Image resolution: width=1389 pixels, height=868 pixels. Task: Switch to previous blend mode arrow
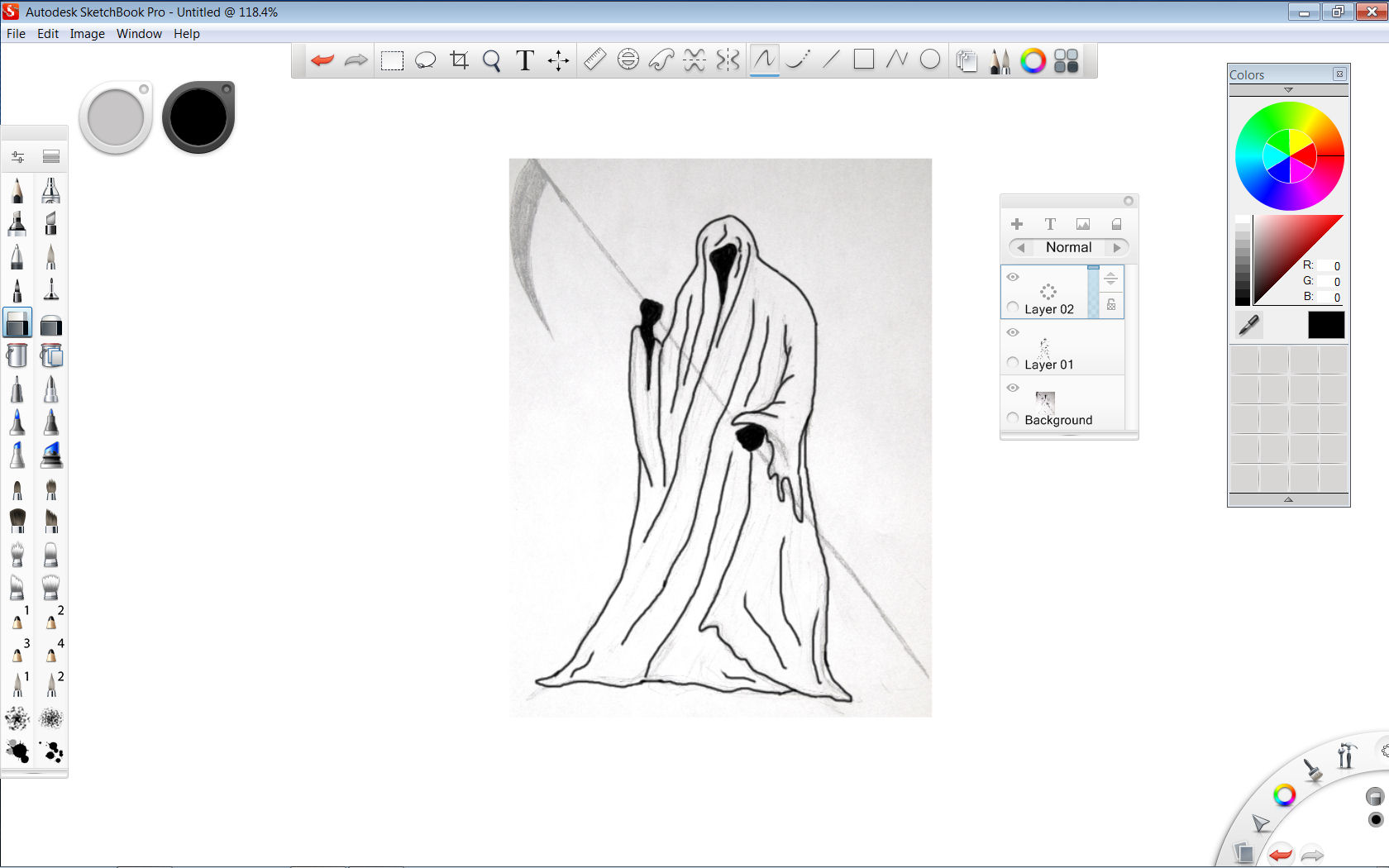1021,247
